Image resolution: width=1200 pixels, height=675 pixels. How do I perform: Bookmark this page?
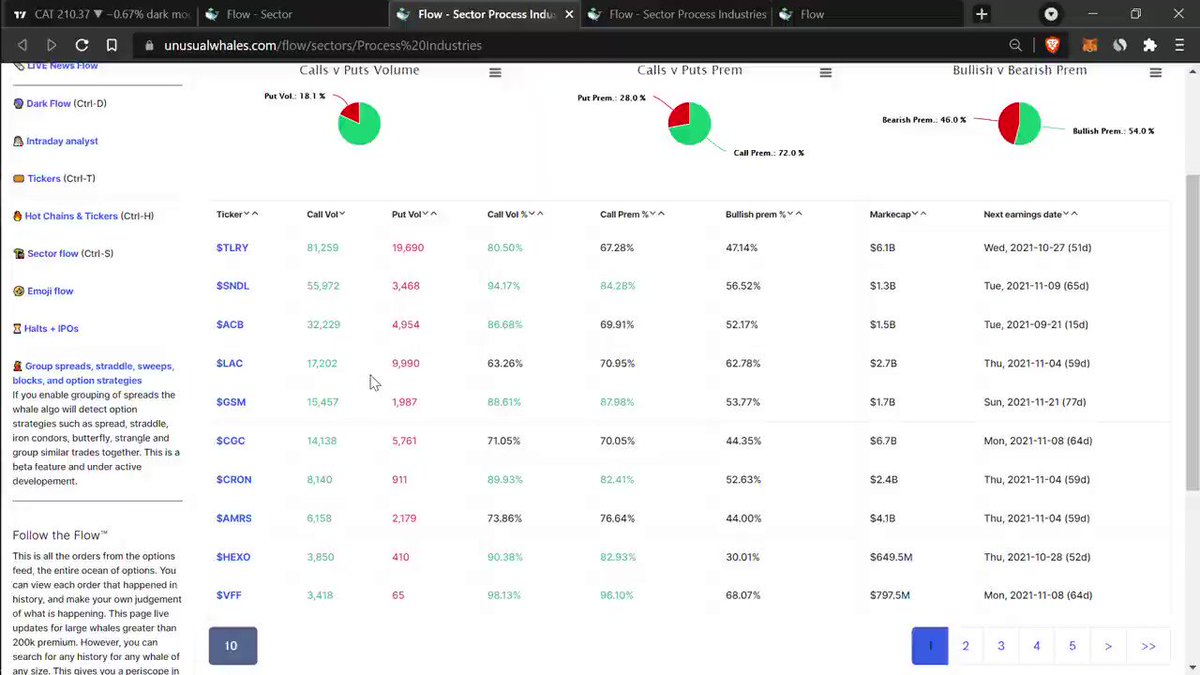pyautogui.click(x=112, y=45)
